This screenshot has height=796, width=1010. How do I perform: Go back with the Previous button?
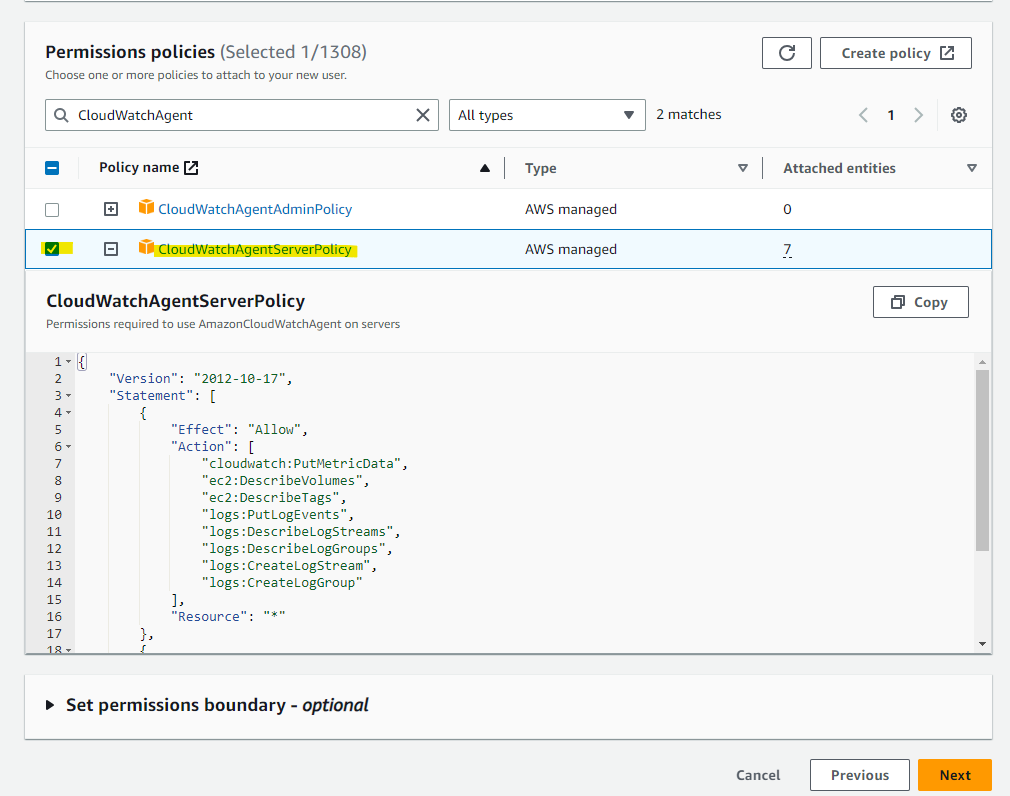(x=859, y=775)
